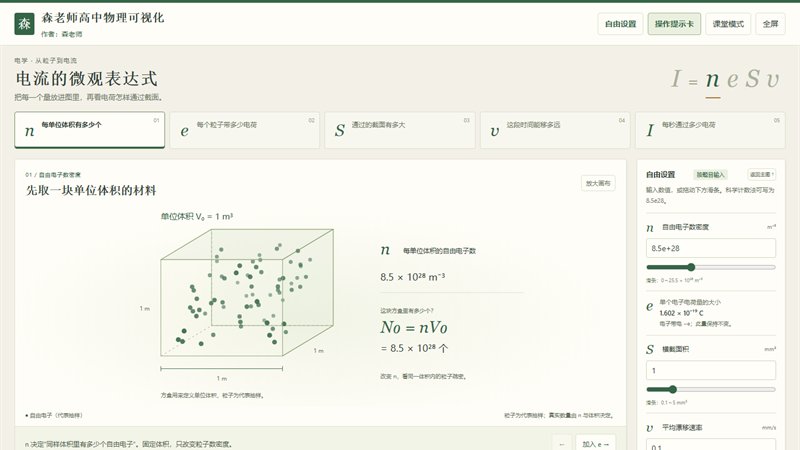Click the heading 电流的微观表达式

click(x=86, y=79)
